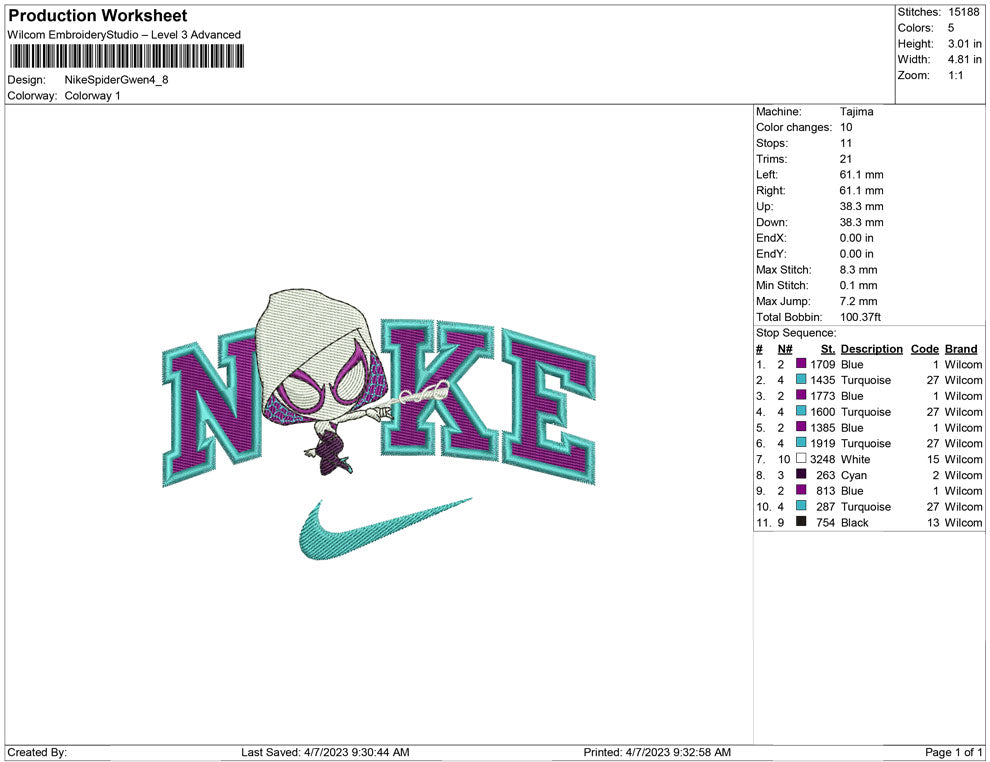The width and height of the screenshot is (990, 762).
Task: Click the Total Bobbin value '100.37ft'
Action: pos(860,317)
